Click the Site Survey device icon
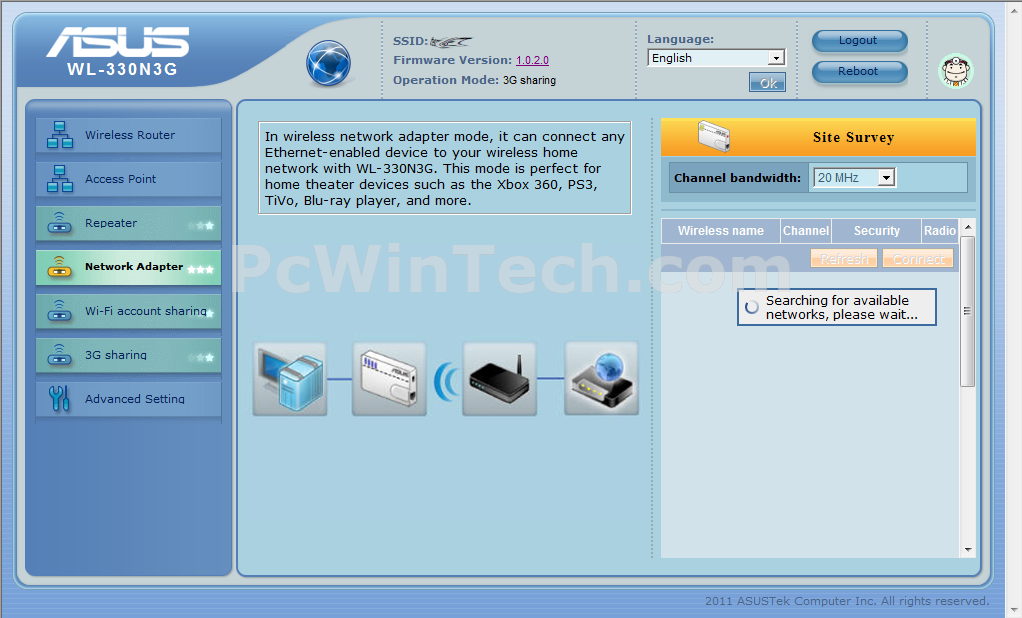 pyautogui.click(x=714, y=136)
